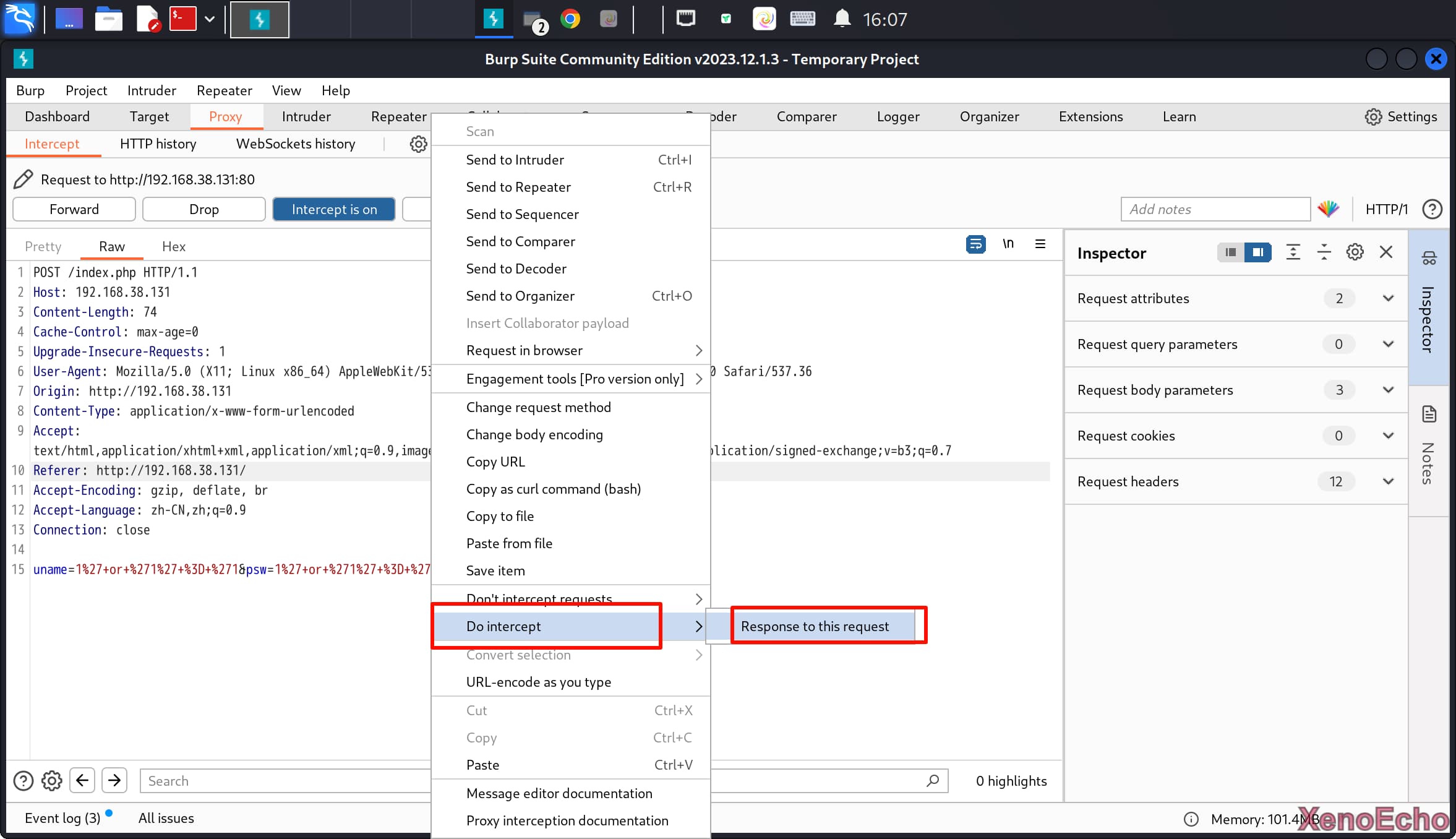Click the back arrow in search bar
This screenshot has height=839, width=1456.
pos(82,781)
